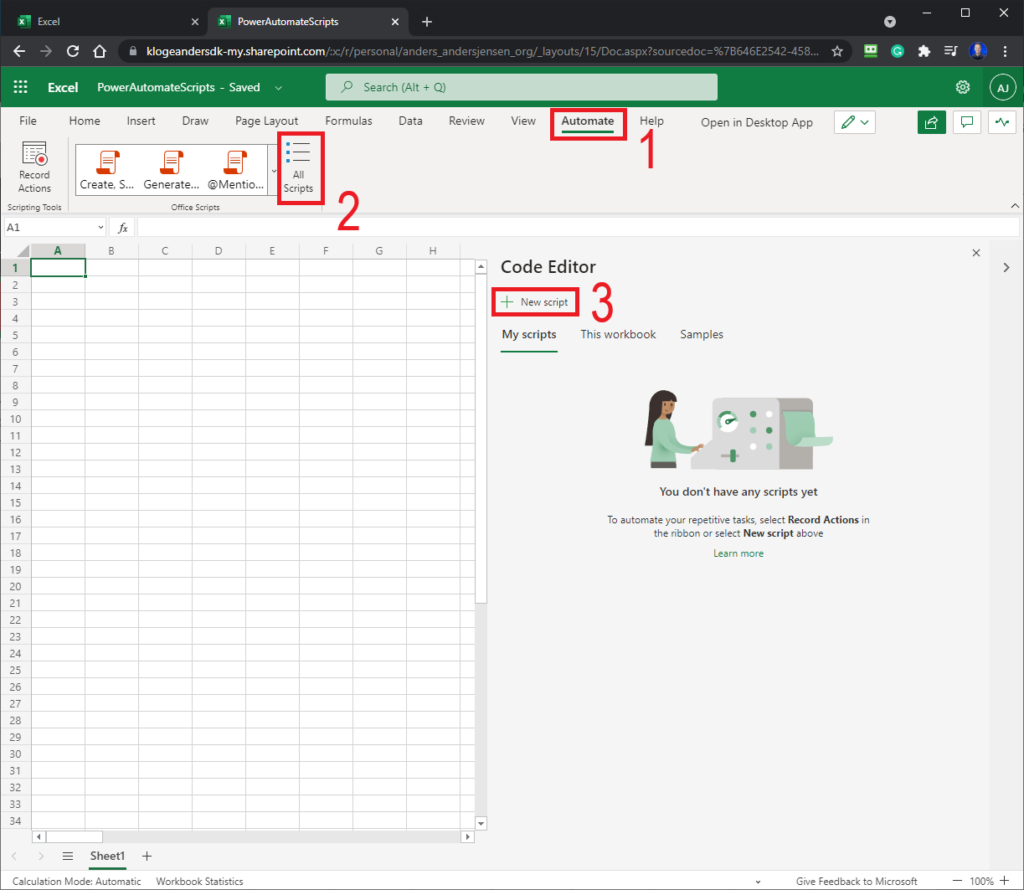Image resolution: width=1024 pixels, height=890 pixels.
Task: Select row 10 header
Action: 15,419
